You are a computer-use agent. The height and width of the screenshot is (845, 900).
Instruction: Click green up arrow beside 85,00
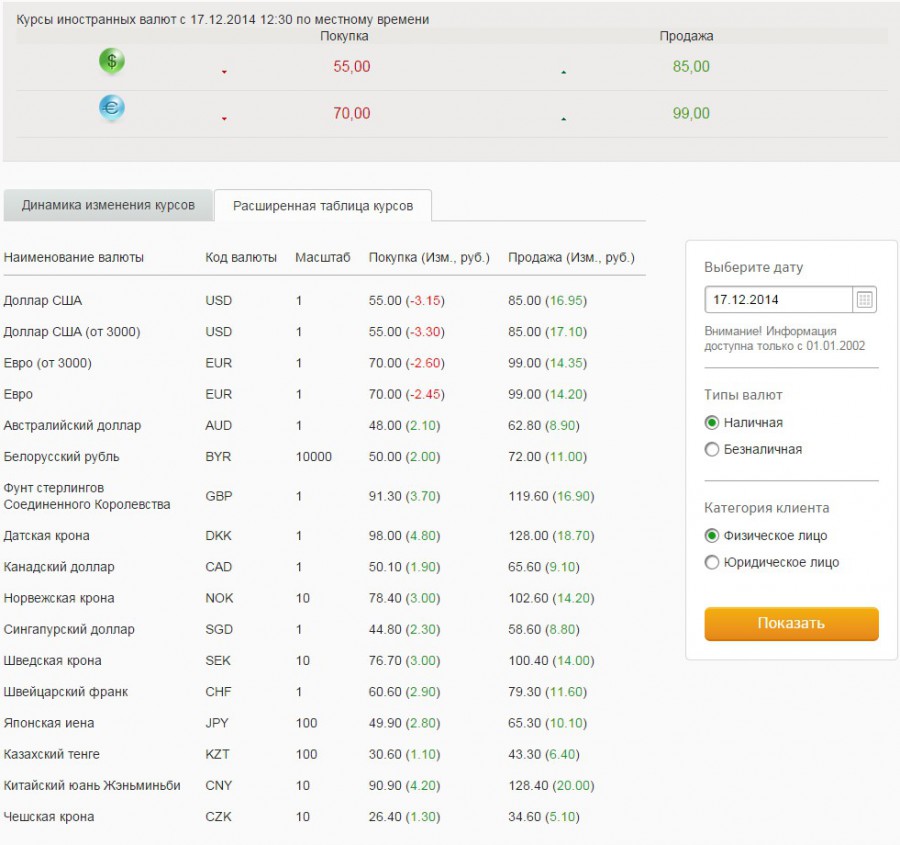click(564, 72)
